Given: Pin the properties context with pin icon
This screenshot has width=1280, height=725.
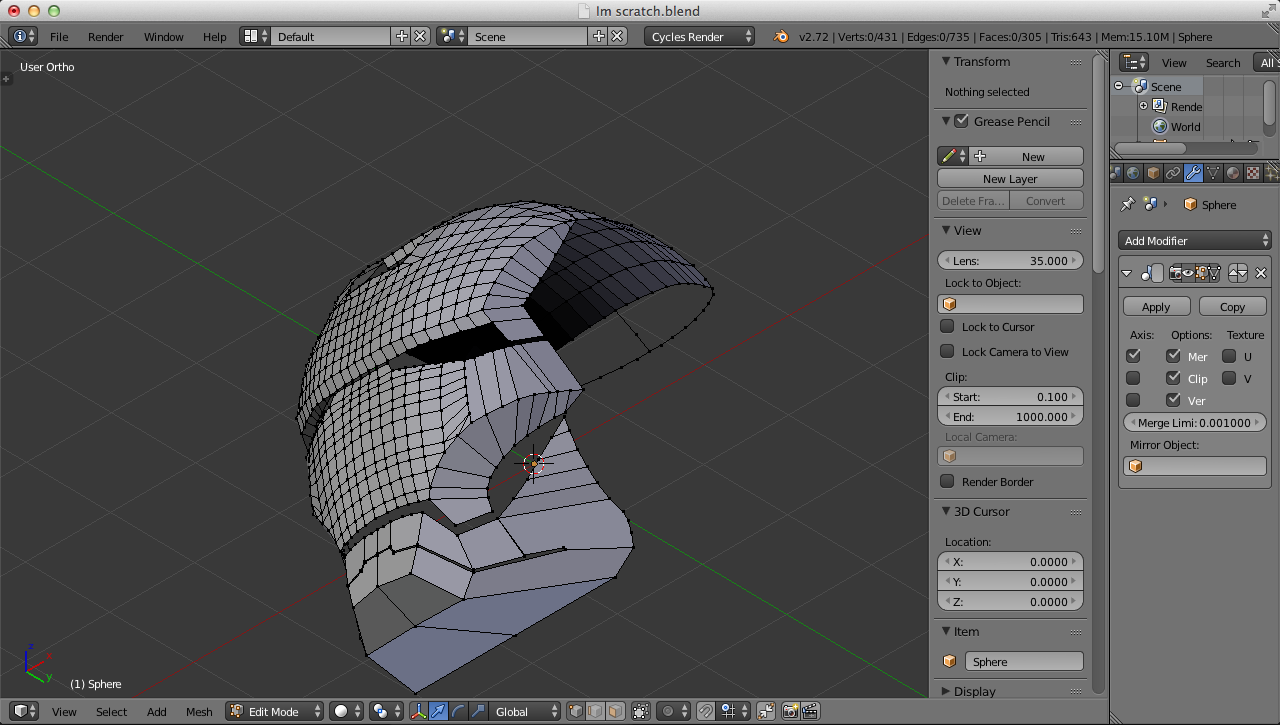Looking at the screenshot, I should coord(1127,204).
